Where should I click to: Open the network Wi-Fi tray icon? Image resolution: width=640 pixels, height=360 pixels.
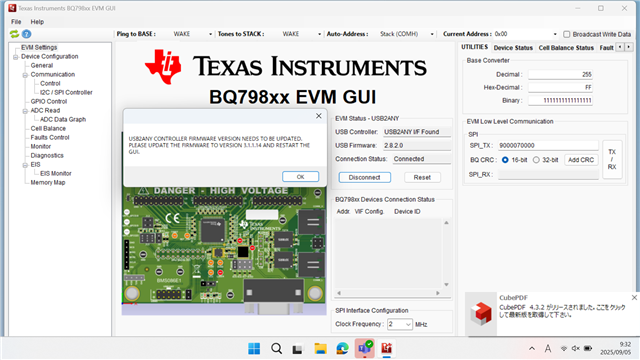(564, 349)
